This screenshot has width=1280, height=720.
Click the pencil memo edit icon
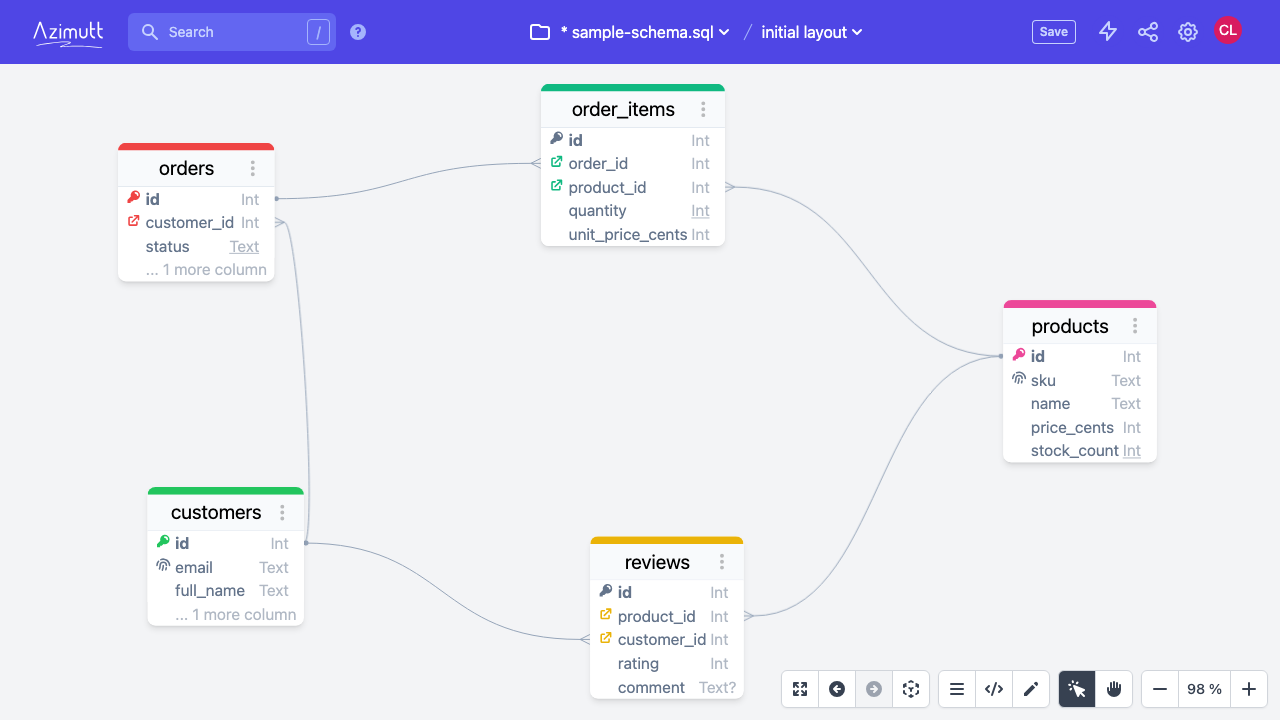[1031, 689]
